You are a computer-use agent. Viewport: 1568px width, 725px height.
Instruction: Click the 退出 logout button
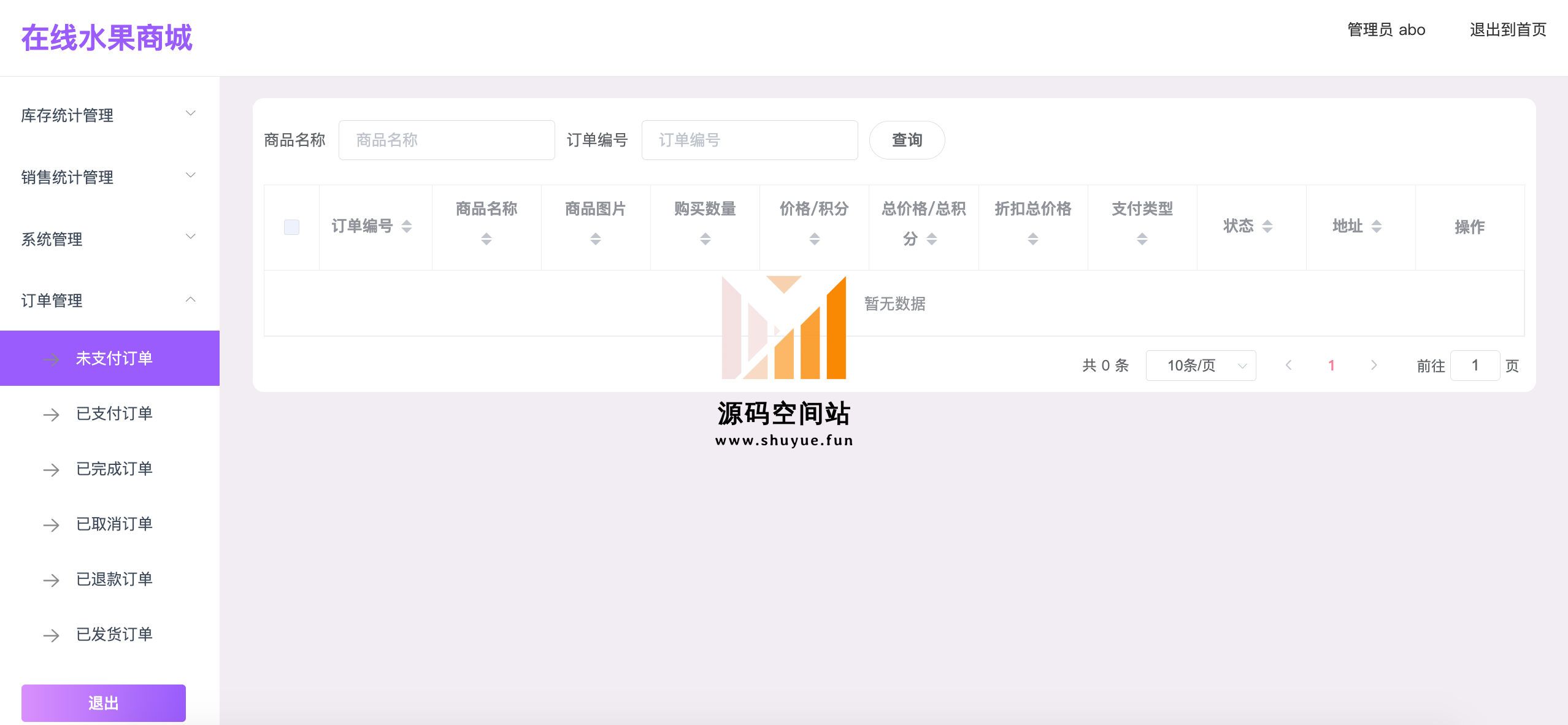click(104, 703)
